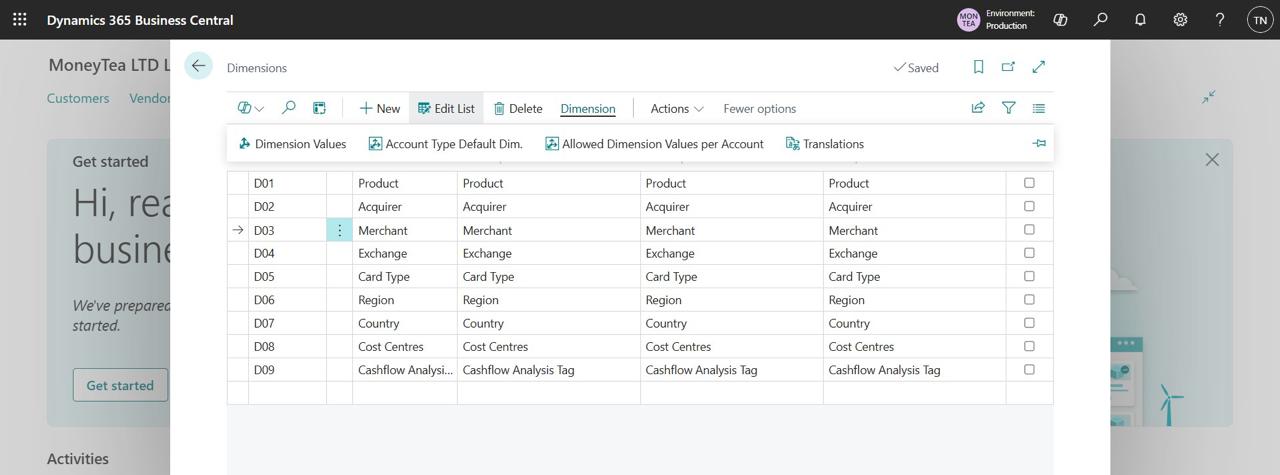Click the search magnifier in top bar
Image resolution: width=1280 pixels, height=475 pixels.
pos(1101,19)
